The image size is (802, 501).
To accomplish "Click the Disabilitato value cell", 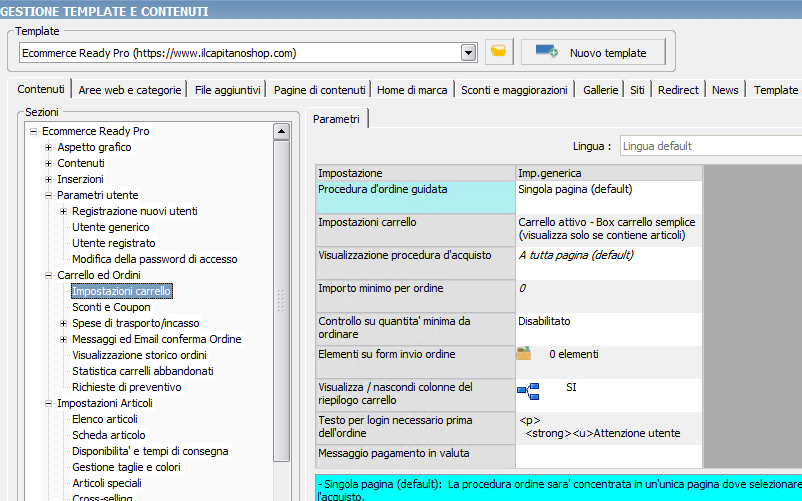I will (609, 329).
